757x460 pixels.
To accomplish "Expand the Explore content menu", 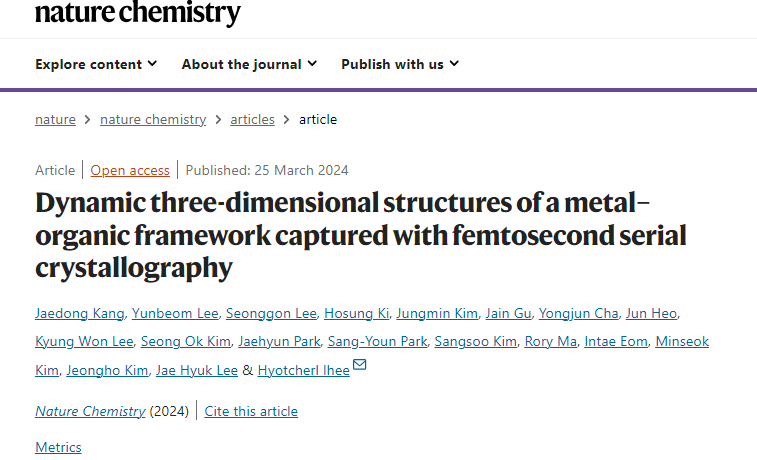I will coord(96,64).
